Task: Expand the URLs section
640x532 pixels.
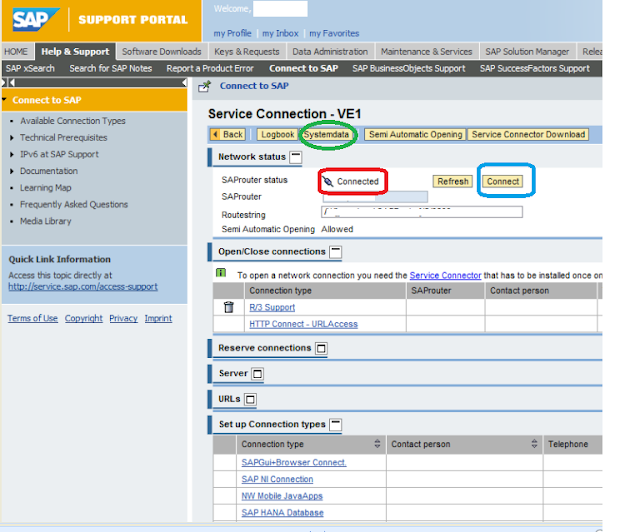Action: 250,399
